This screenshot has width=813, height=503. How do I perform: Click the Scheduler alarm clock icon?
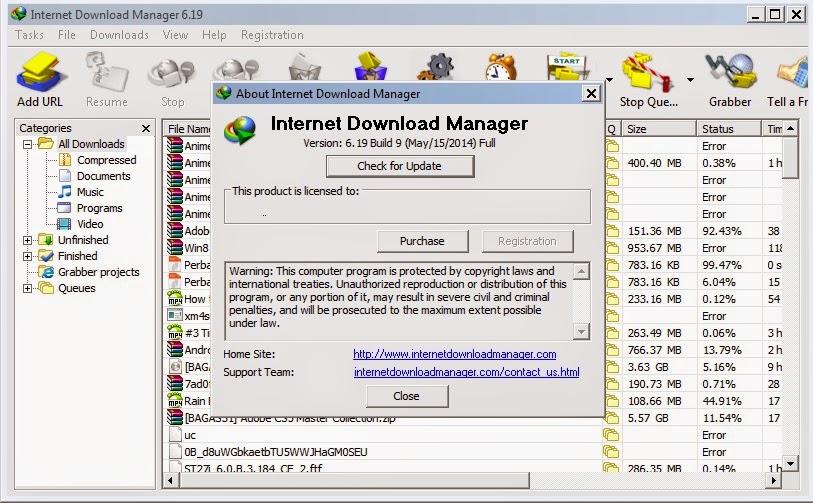coord(501,66)
